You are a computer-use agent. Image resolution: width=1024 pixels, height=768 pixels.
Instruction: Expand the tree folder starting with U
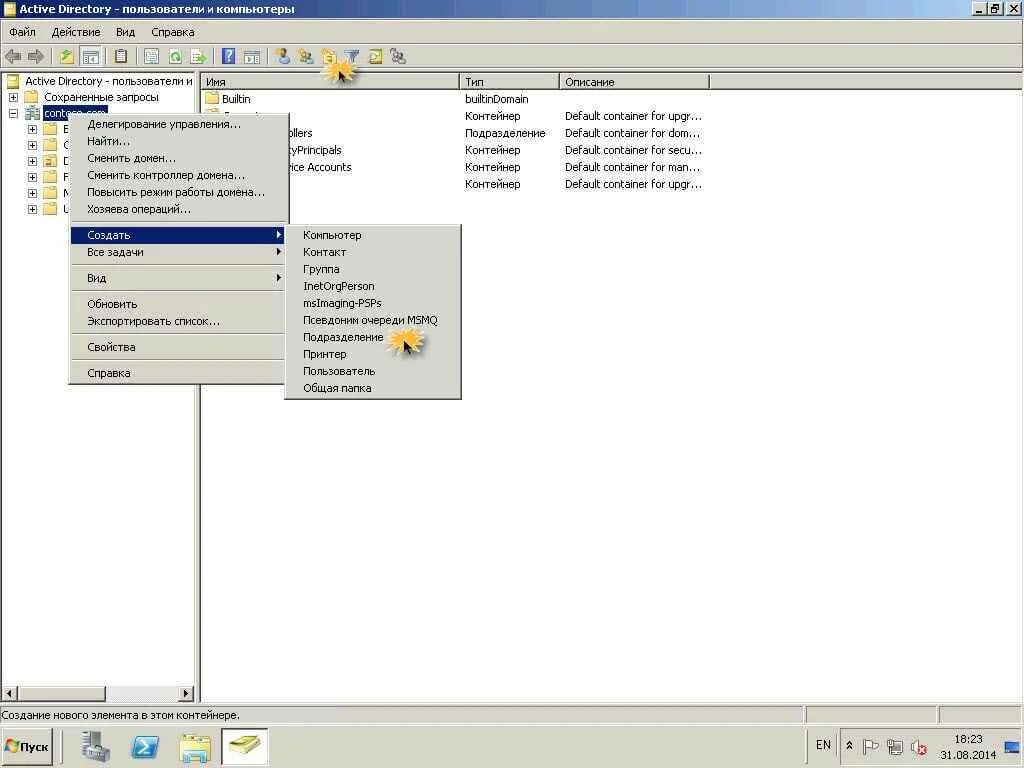tap(32, 209)
